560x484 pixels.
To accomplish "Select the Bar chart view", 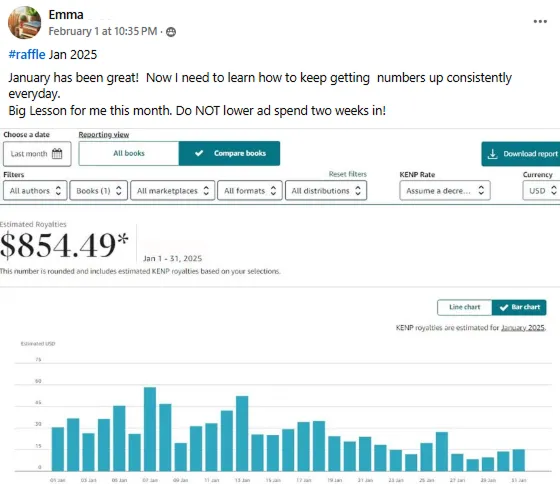I will [x=519, y=307].
